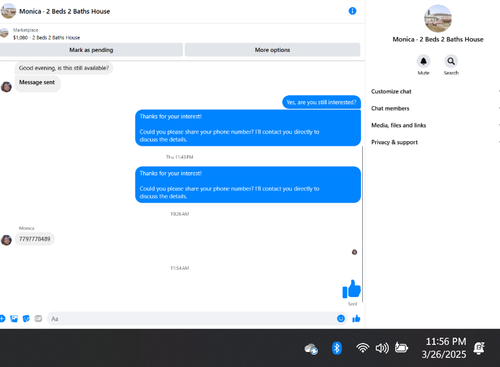Click the sent thumbs-up in conversation
500x367 pixels.
click(351, 289)
